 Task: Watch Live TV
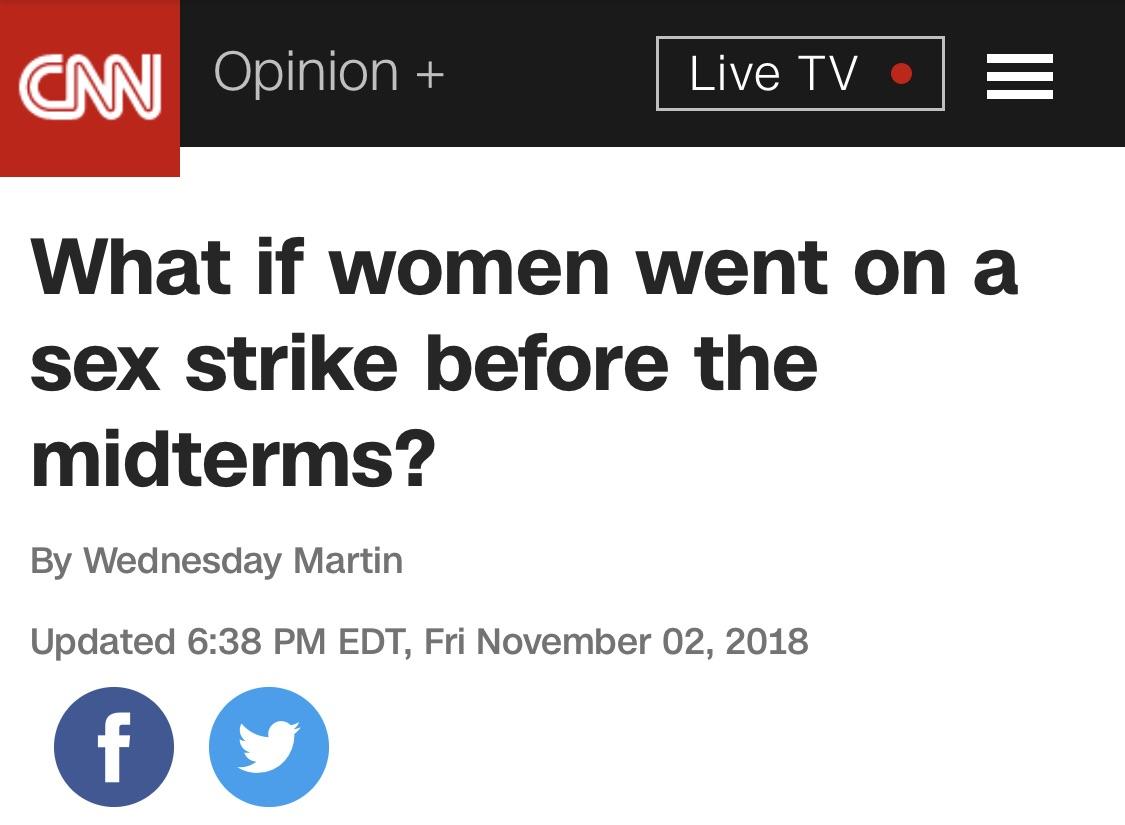[x=800, y=73]
